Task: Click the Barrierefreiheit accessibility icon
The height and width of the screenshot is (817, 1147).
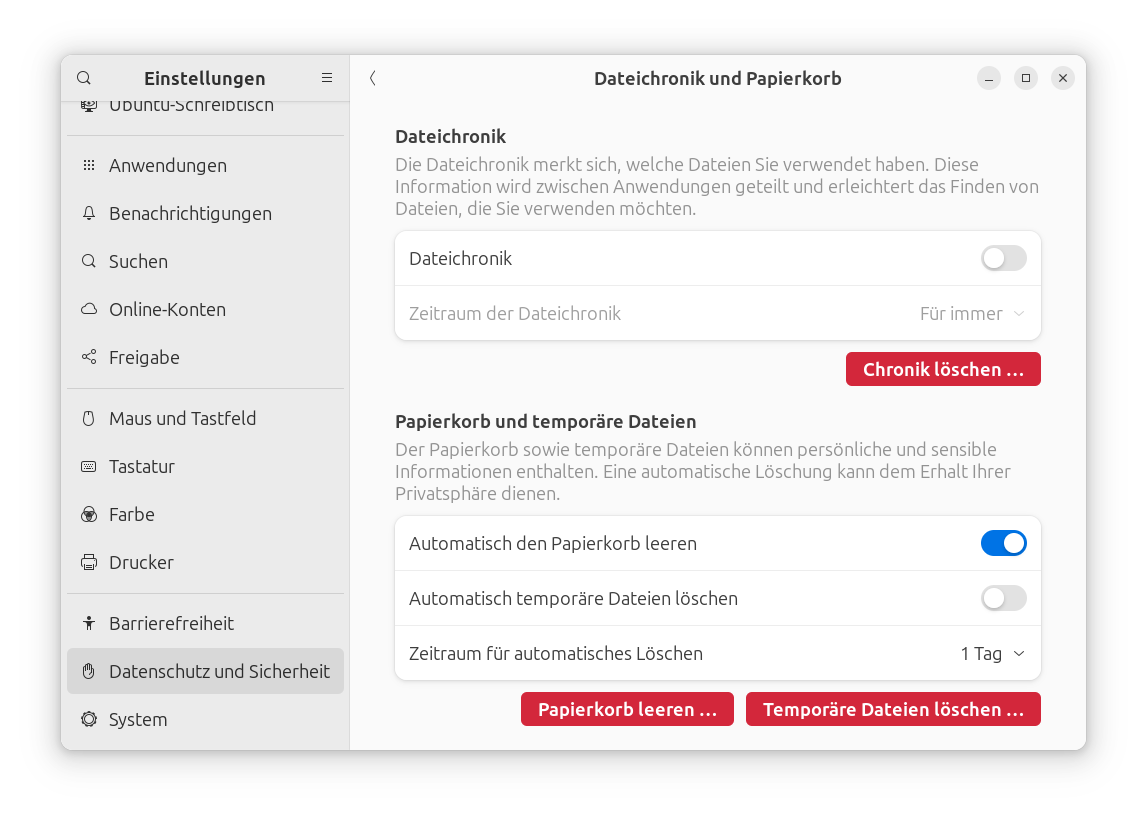Action: tap(89, 623)
